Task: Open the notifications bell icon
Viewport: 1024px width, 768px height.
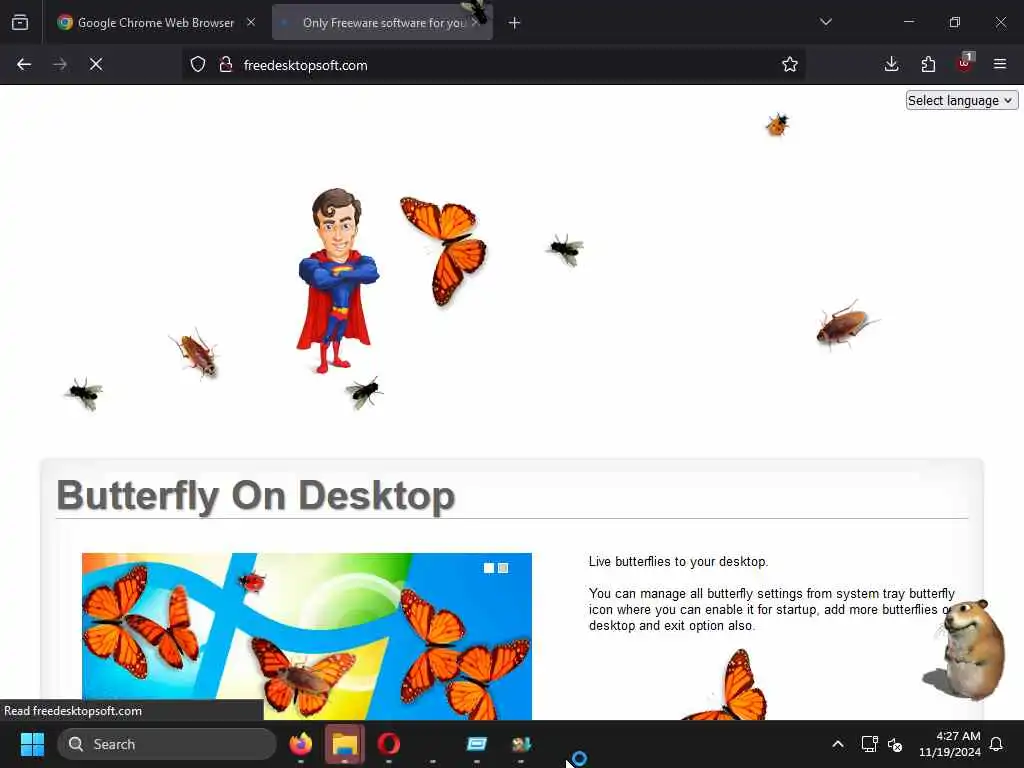Action: pyautogui.click(x=997, y=744)
